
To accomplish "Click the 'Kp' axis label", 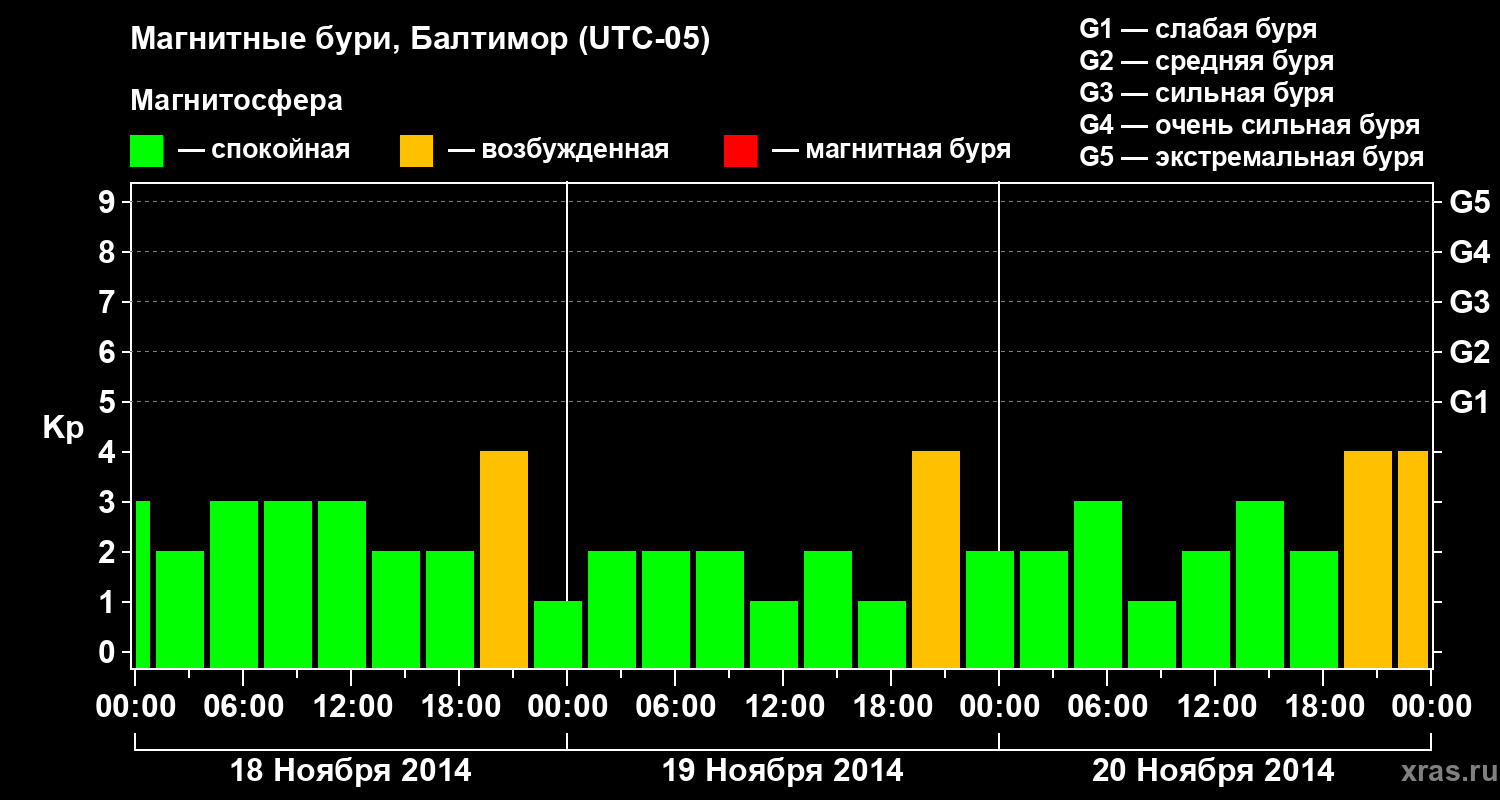I will coord(63,428).
